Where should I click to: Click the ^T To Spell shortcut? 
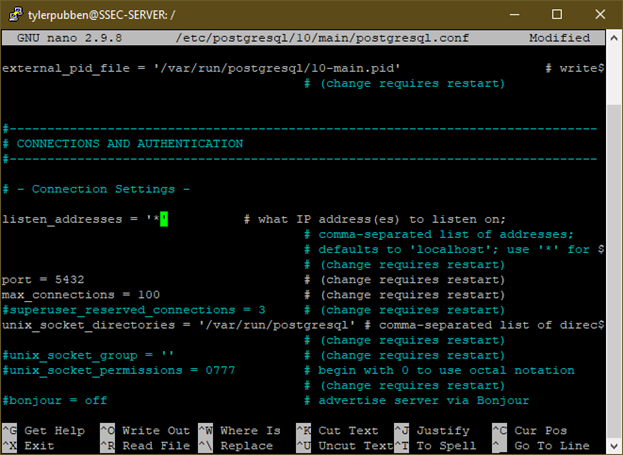coord(435,446)
